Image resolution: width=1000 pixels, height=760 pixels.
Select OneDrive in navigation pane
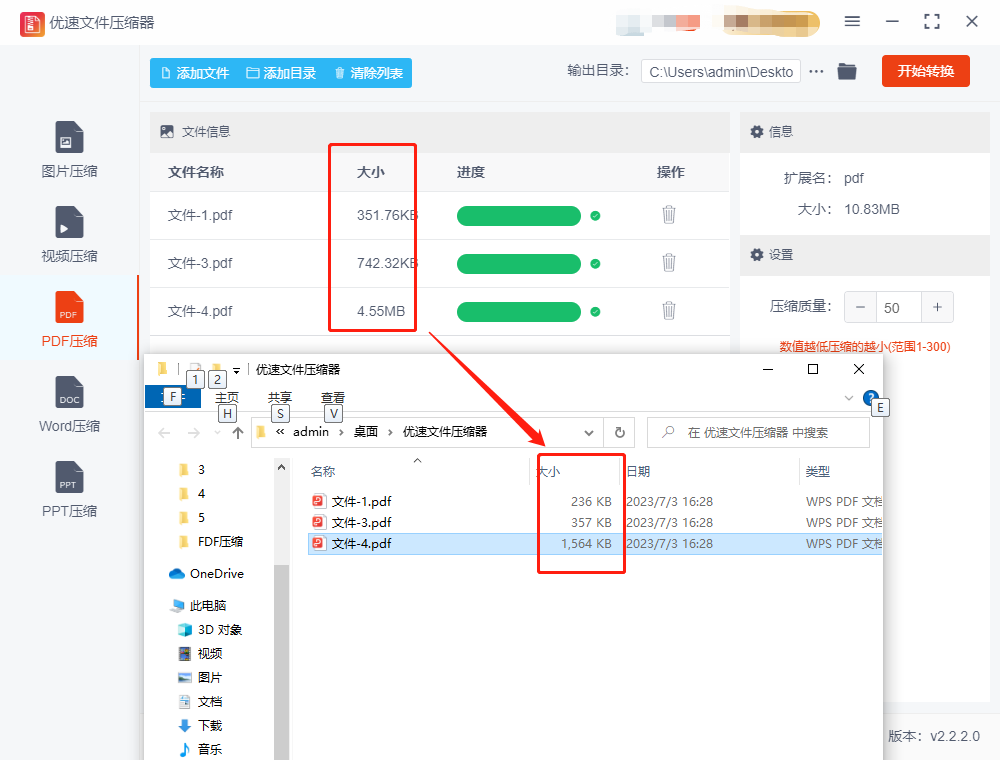(207, 574)
